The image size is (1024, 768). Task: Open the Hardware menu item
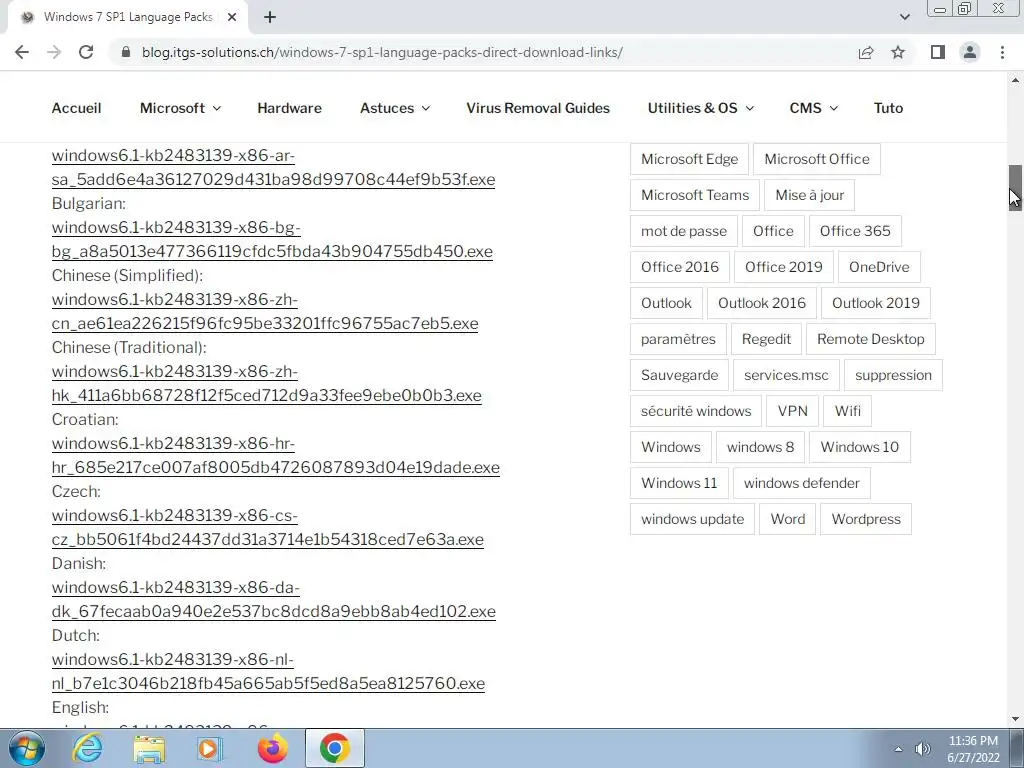click(x=289, y=108)
